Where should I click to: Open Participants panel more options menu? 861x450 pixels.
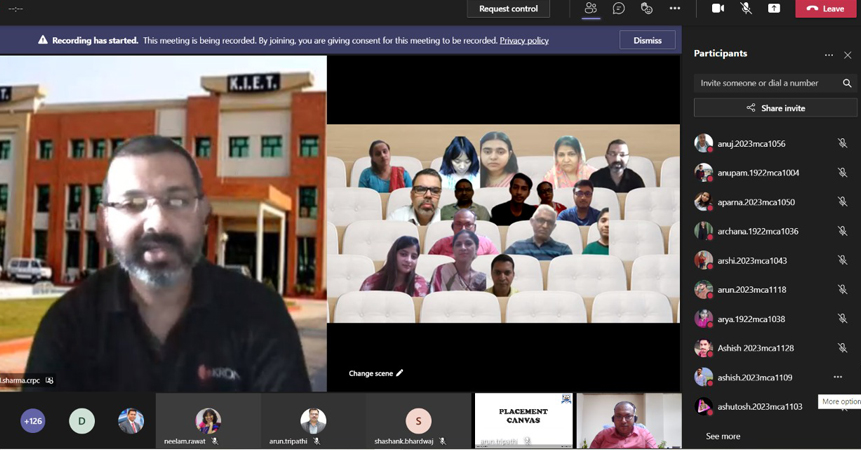coord(828,55)
